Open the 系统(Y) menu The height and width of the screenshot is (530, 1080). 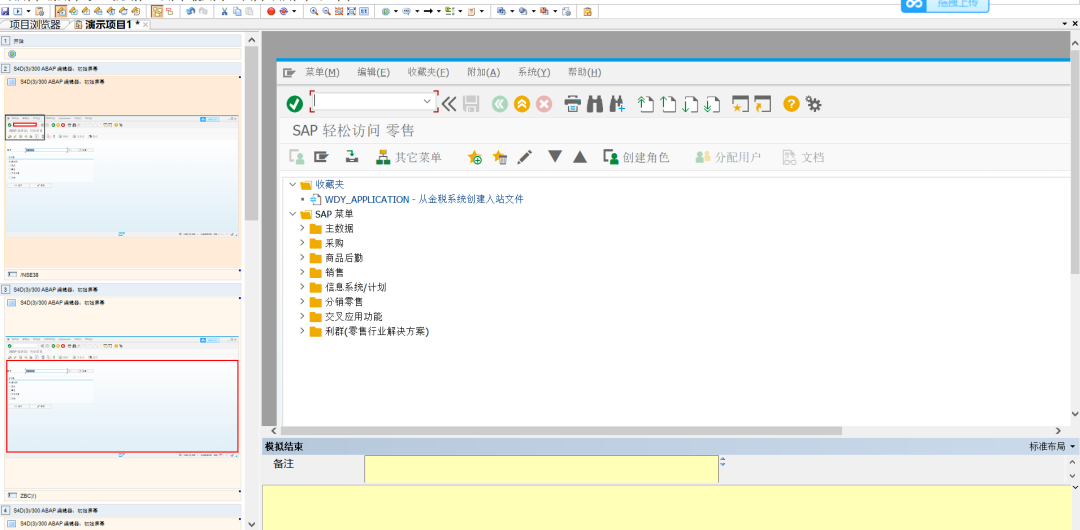pyautogui.click(x=534, y=72)
